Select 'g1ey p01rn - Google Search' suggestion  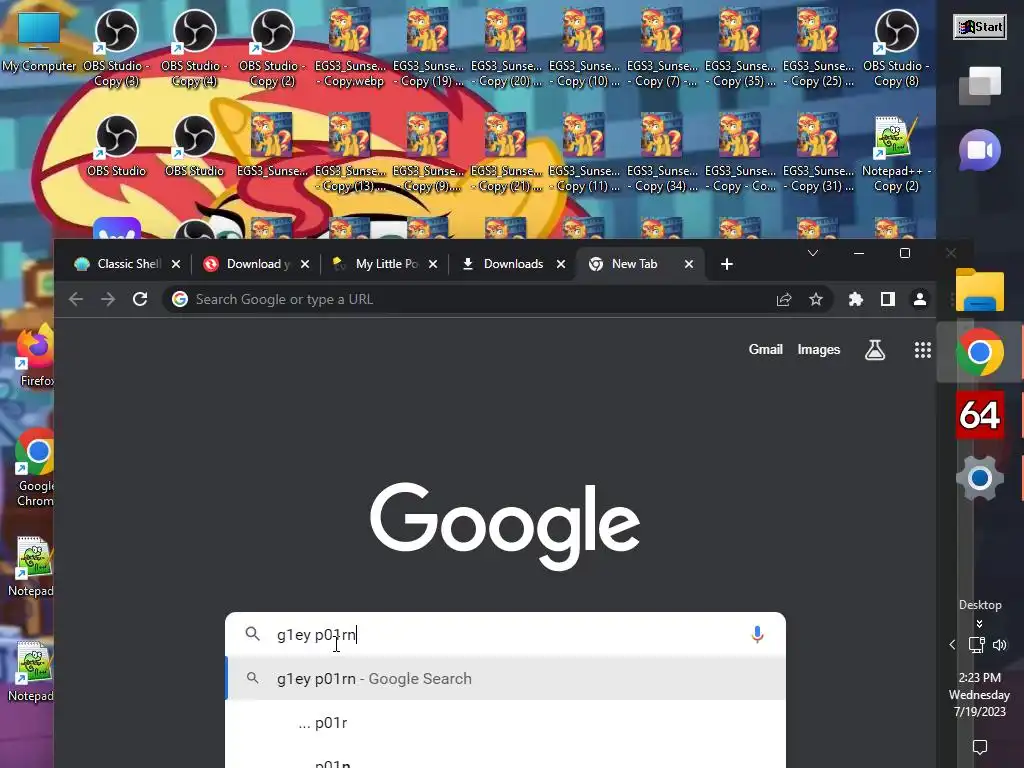[x=505, y=679]
